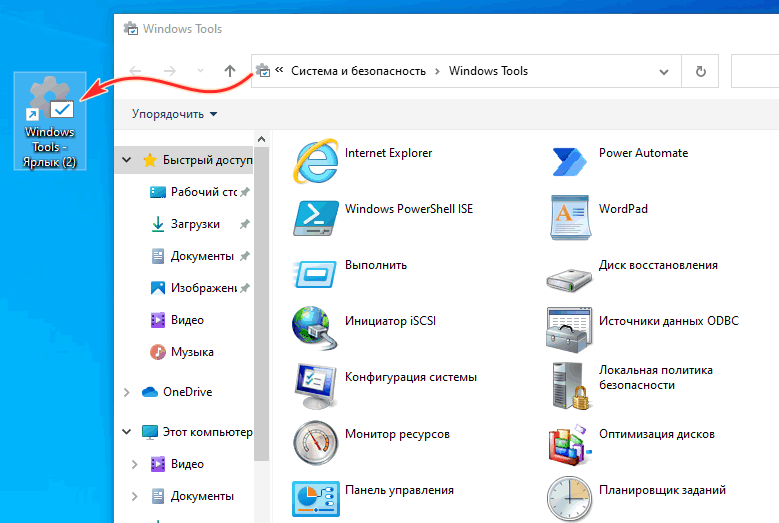
Task: Select the Windows Tools desktop shortcut
Action: click(x=50, y=121)
